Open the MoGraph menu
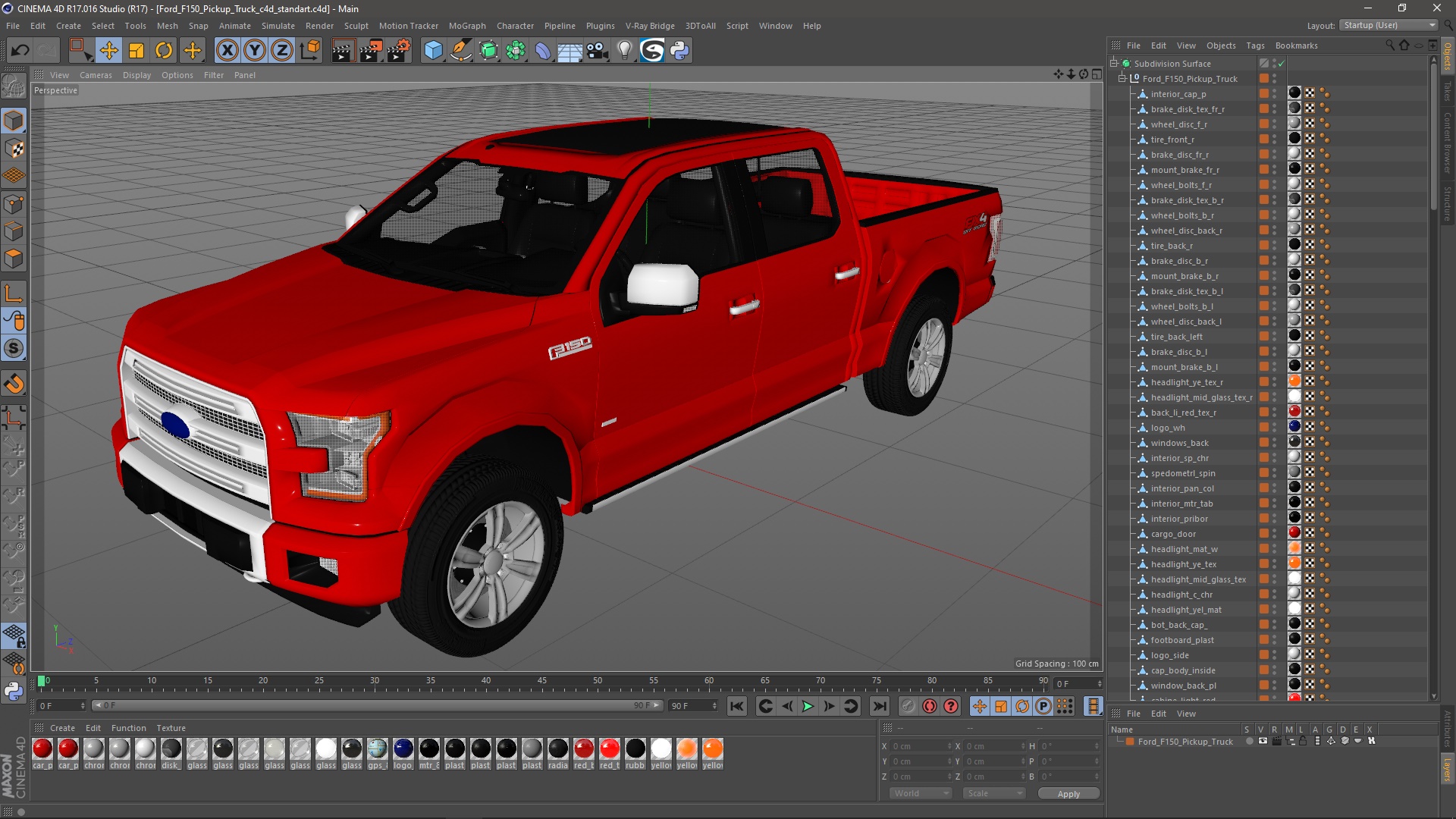This screenshot has height=819, width=1456. (x=466, y=26)
